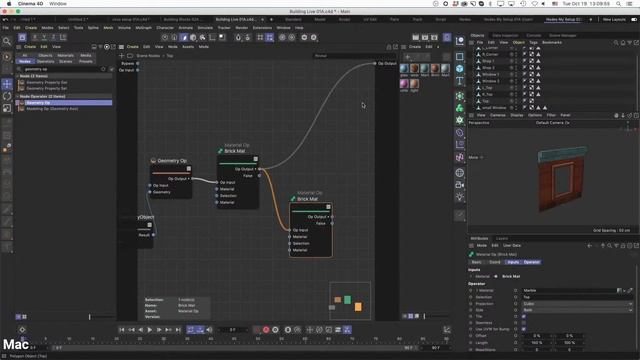Select Modeling Op (Geometry Axis) asset

(52, 109)
